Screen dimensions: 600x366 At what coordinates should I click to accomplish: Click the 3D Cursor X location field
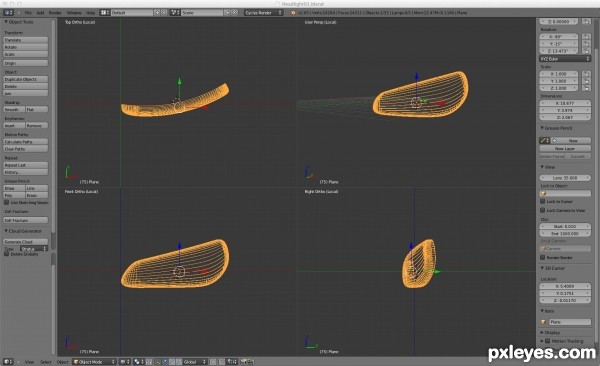click(565, 286)
